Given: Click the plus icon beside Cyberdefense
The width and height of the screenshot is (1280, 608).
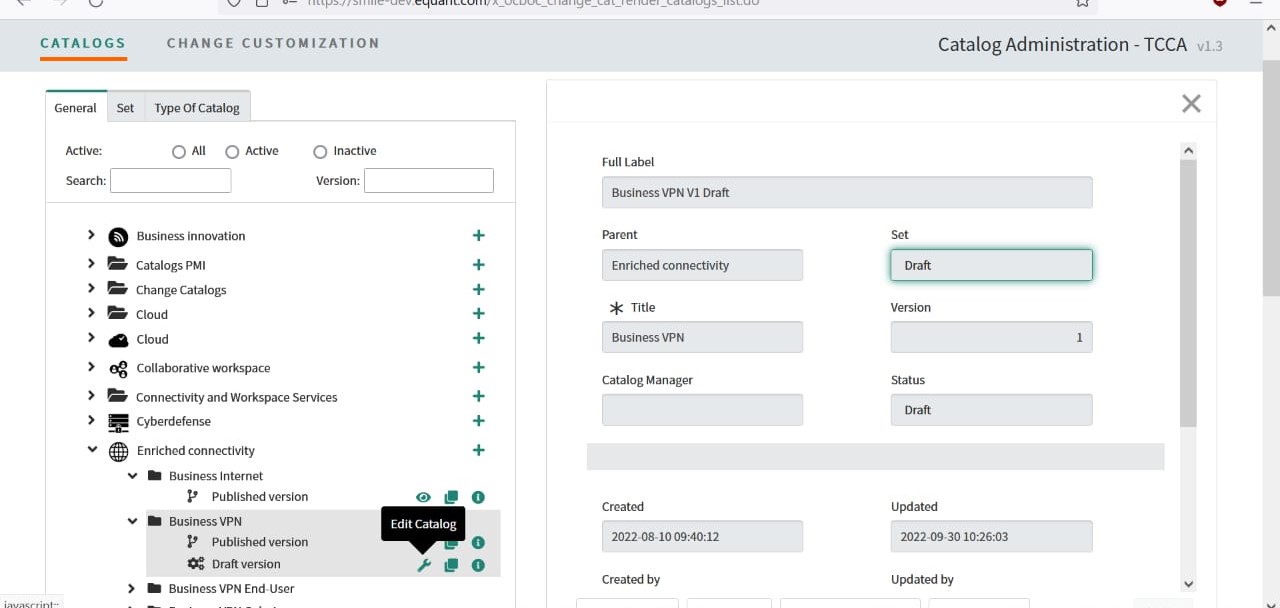Looking at the screenshot, I should (x=478, y=421).
